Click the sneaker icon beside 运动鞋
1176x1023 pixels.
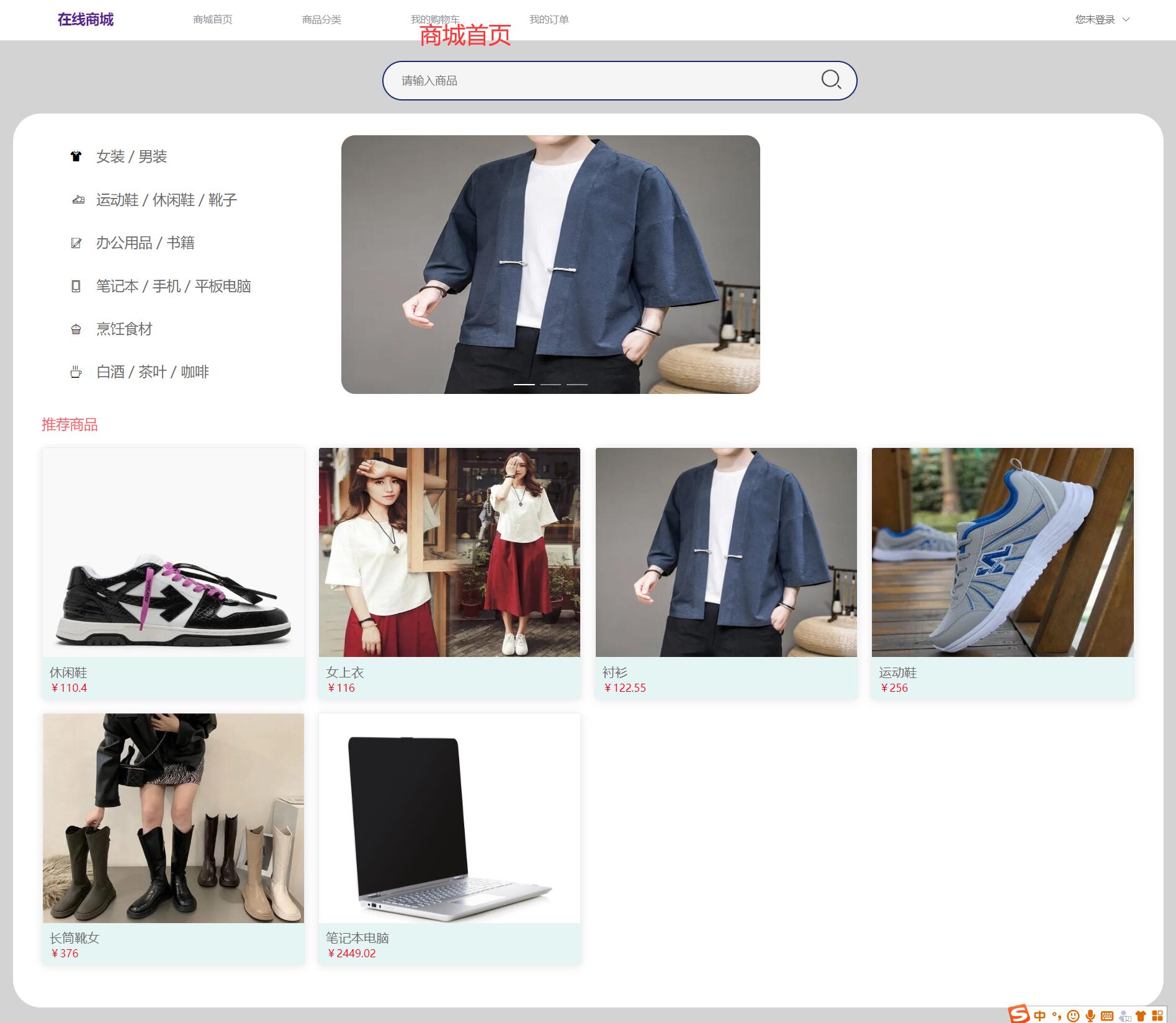(78, 200)
